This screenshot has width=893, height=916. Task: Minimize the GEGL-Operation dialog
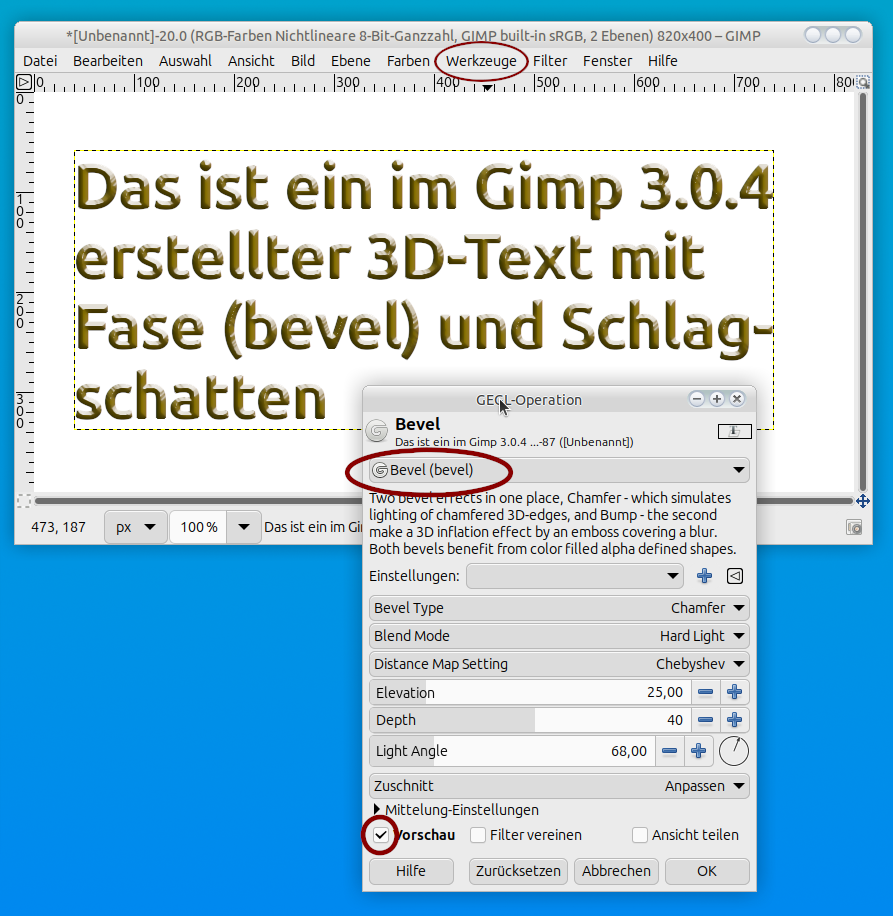[696, 399]
